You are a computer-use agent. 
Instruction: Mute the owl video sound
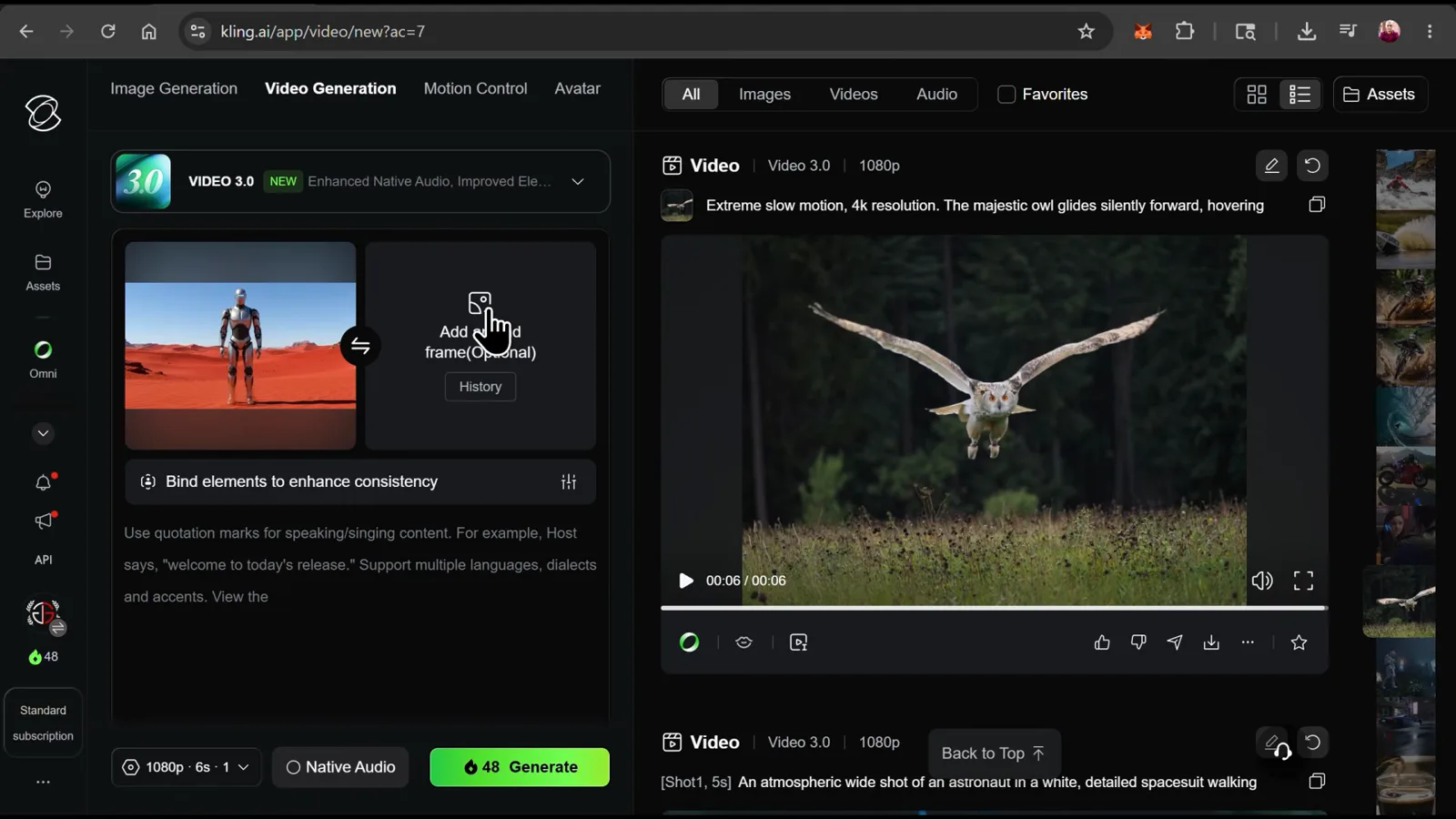point(1262,581)
